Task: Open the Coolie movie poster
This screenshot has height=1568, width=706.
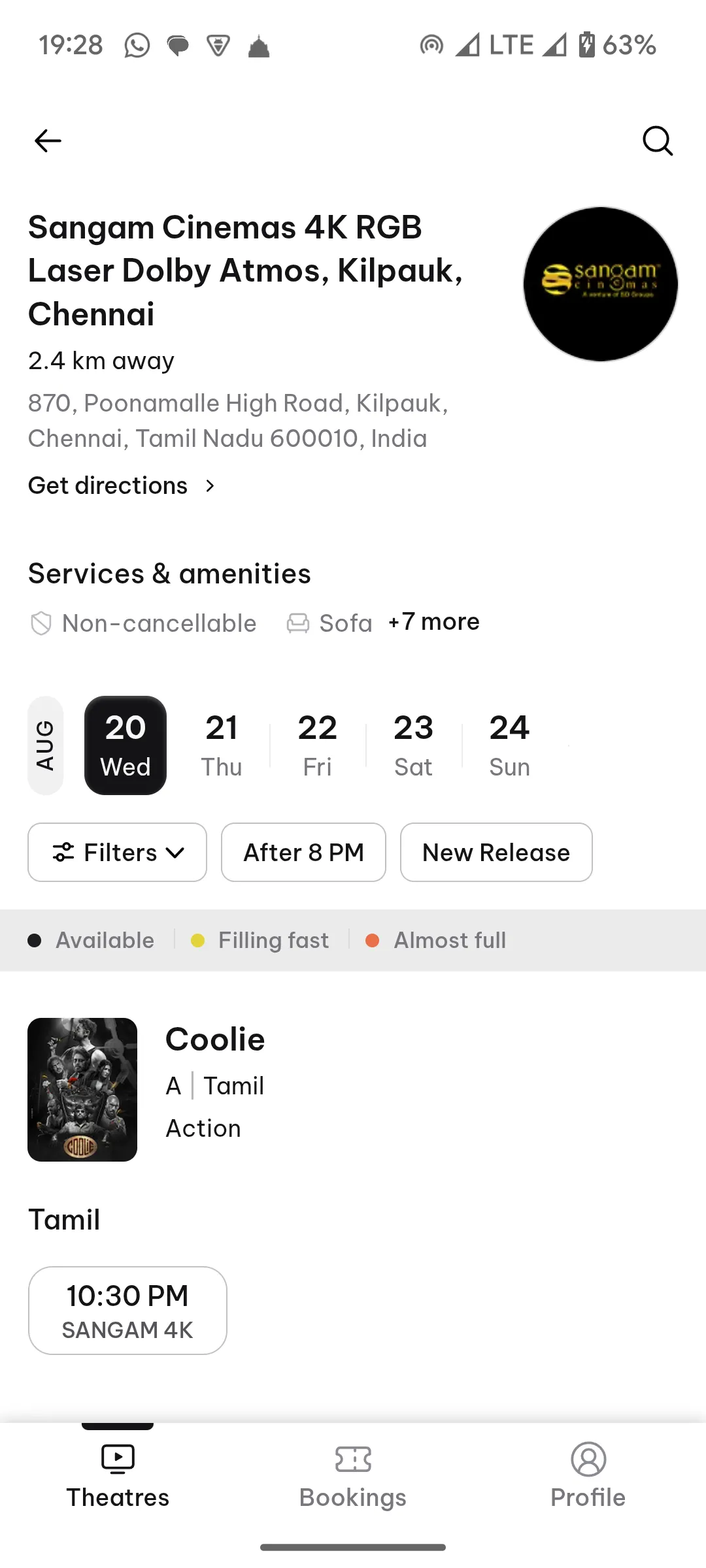Action: pos(82,1090)
